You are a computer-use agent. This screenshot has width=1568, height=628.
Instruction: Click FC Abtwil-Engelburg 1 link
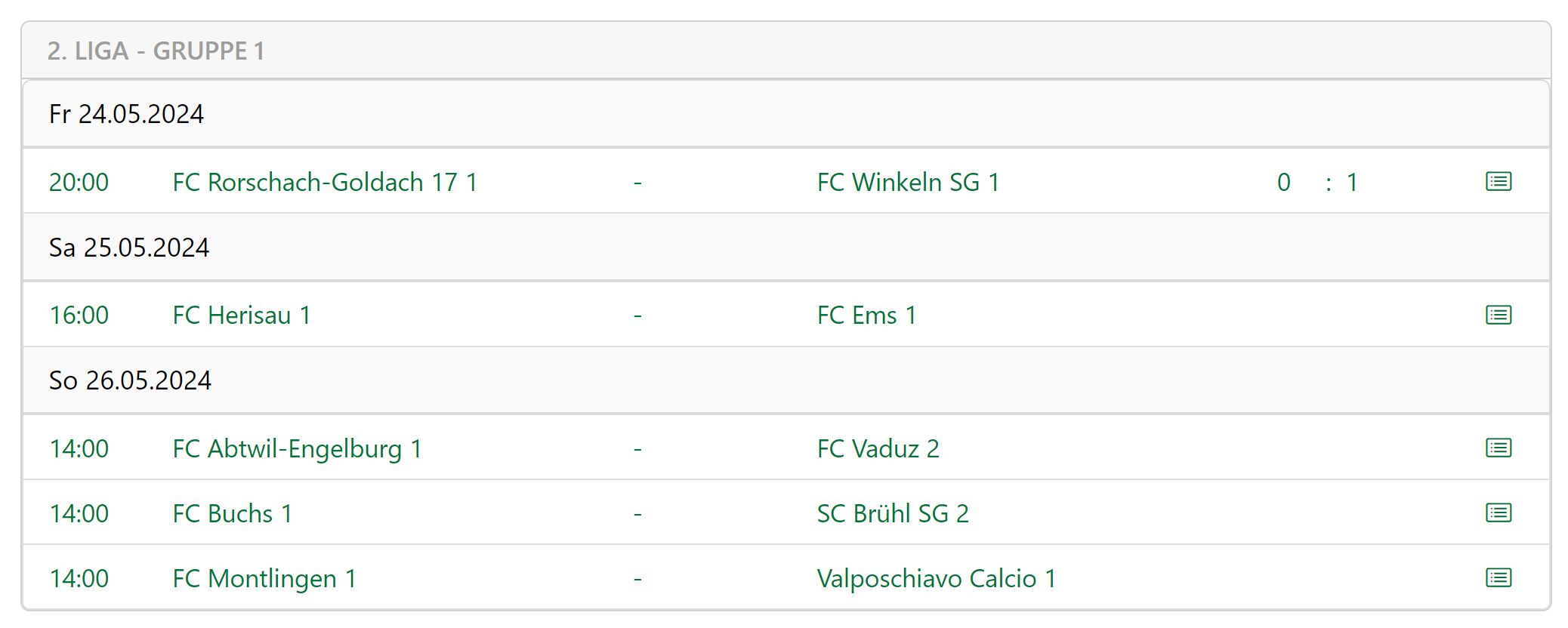[297, 448]
